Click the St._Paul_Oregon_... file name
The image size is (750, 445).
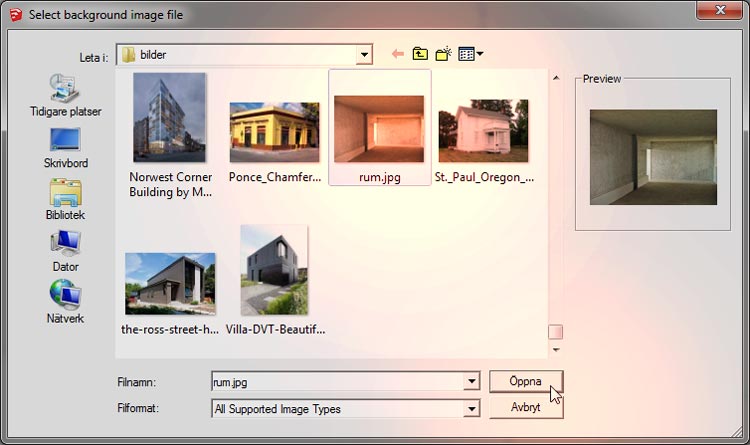pyautogui.click(x=485, y=177)
